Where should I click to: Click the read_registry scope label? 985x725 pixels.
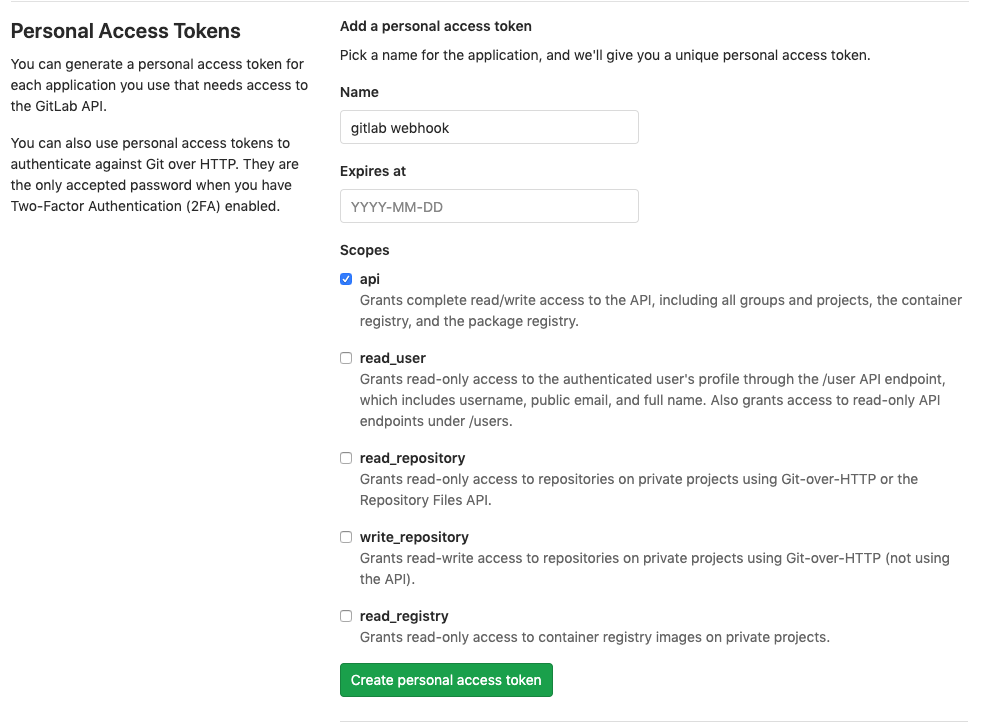pos(404,615)
